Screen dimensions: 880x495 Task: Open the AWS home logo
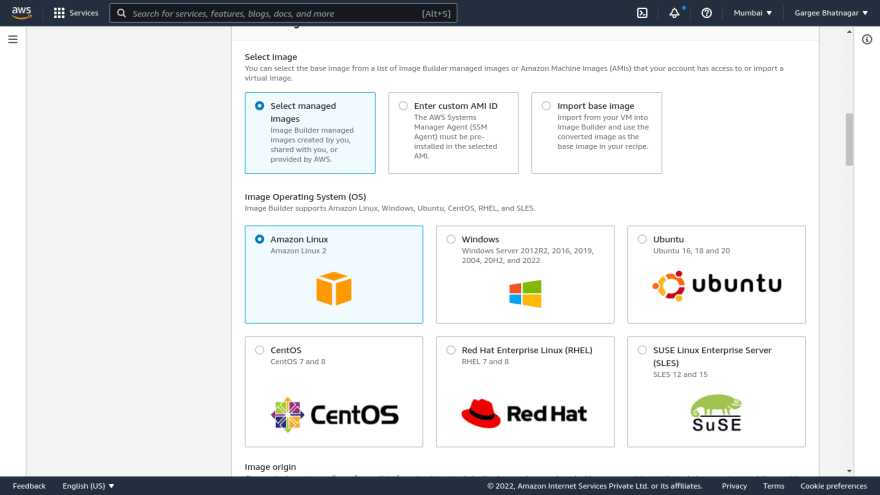tap(21, 12)
